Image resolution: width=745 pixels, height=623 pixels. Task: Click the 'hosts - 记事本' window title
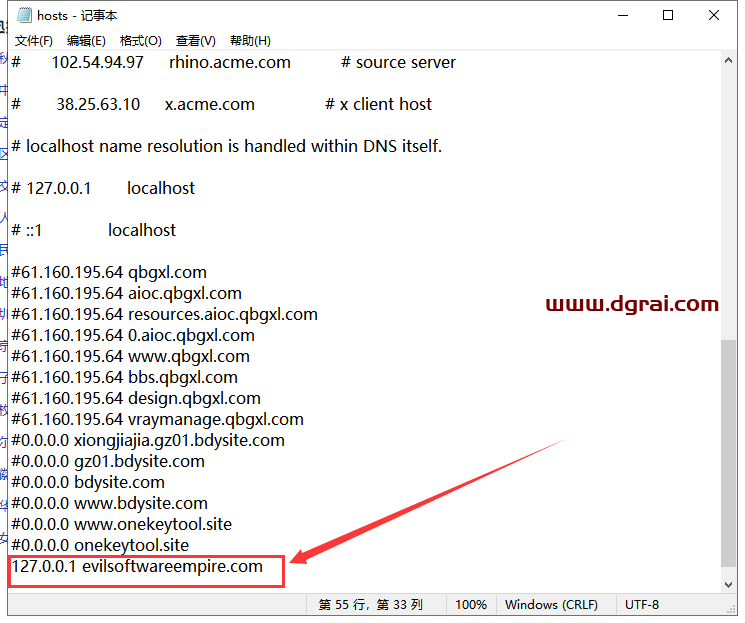pos(77,16)
